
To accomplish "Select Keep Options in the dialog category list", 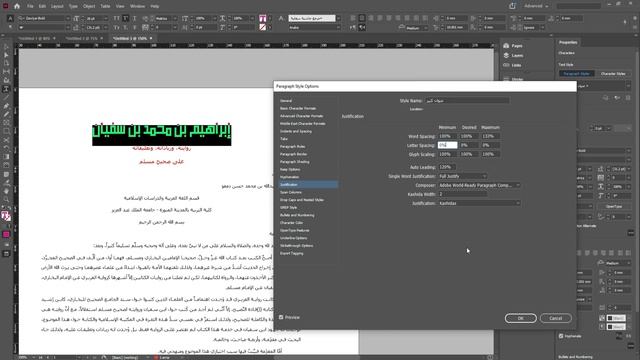I will click(290, 169).
